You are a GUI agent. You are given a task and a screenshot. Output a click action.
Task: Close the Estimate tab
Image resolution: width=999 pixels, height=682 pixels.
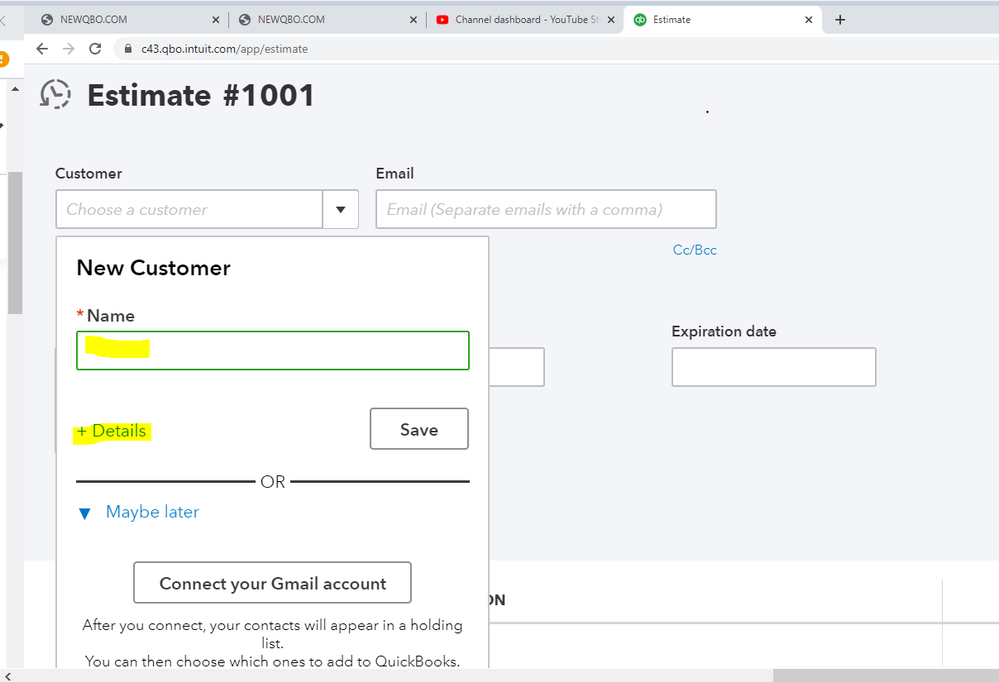[x=809, y=20]
